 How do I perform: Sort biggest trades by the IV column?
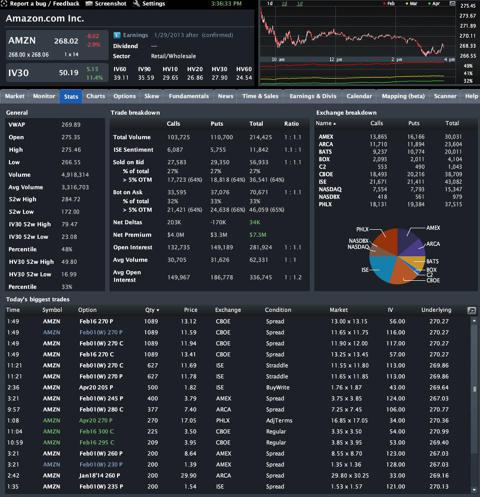tap(390, 310)
